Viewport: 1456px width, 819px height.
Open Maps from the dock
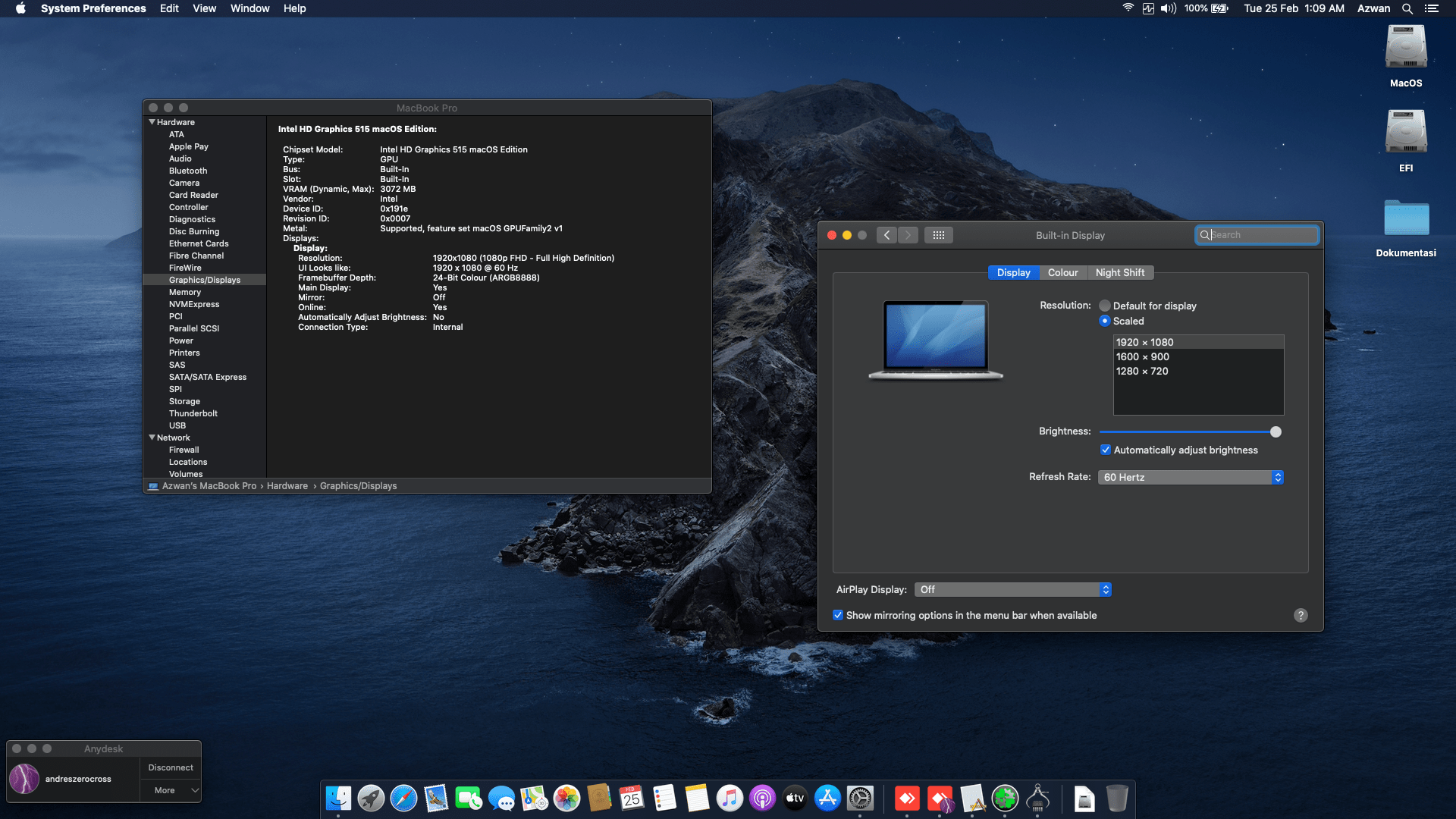click(534, 799)
